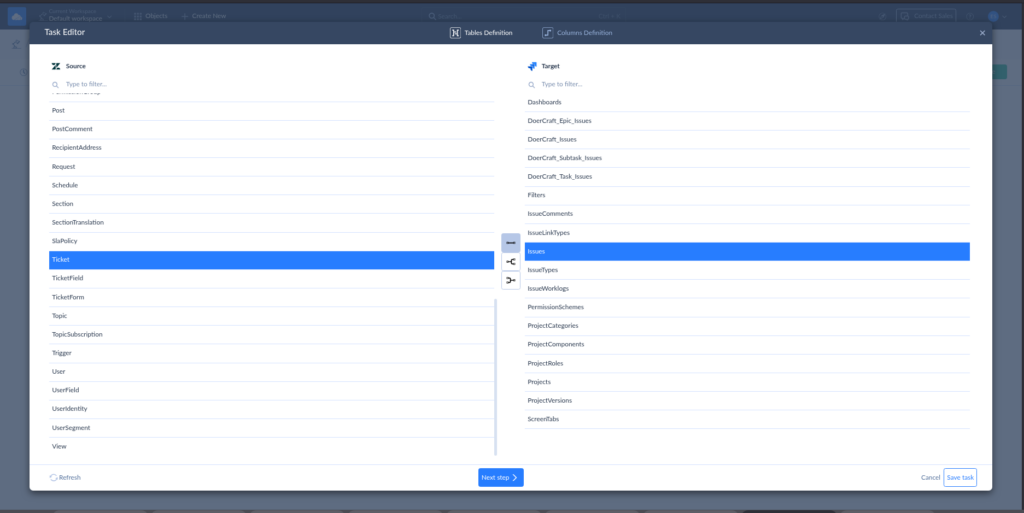This screenshot has height=513, width=1024.
Task: Select the View source table
Action: (272, 446)
